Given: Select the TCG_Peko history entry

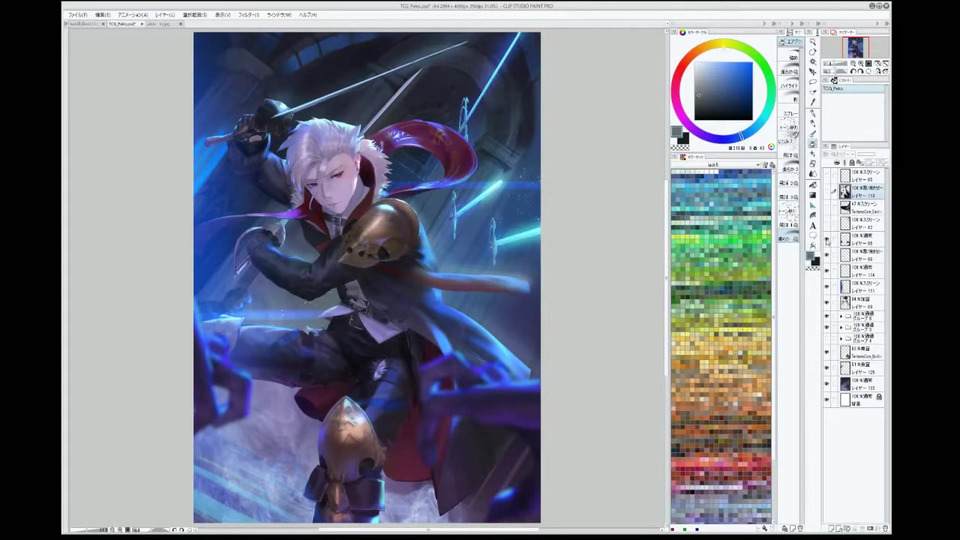Looking at the screenshot, I should tap(853, 89).
